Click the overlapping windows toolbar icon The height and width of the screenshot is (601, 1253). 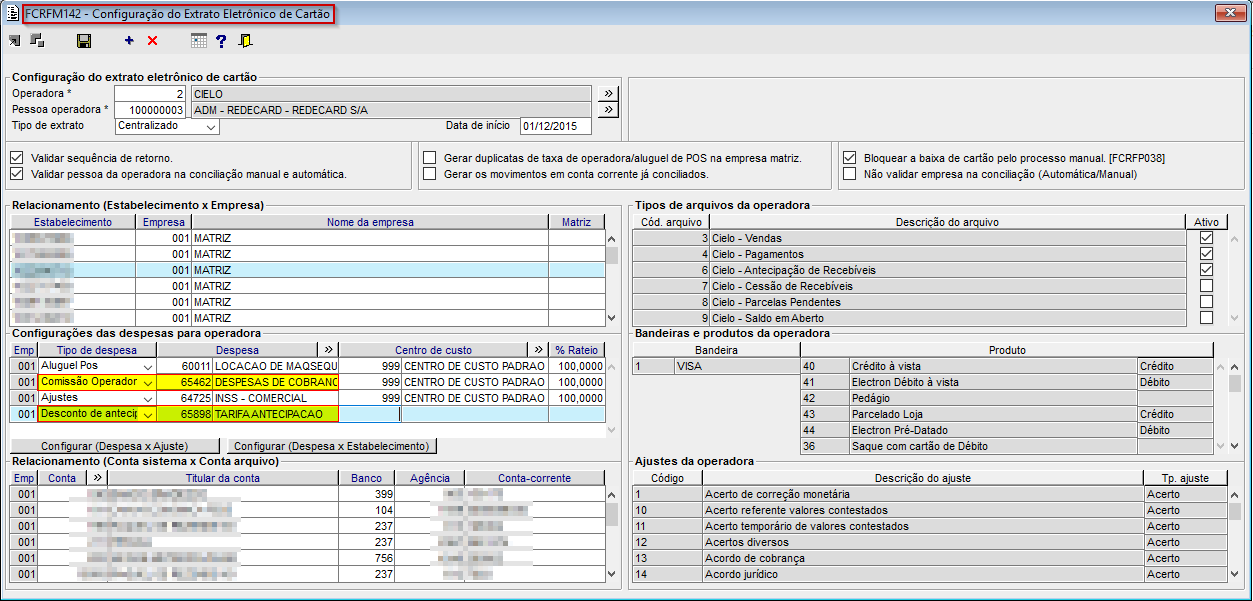pos(37,41)
